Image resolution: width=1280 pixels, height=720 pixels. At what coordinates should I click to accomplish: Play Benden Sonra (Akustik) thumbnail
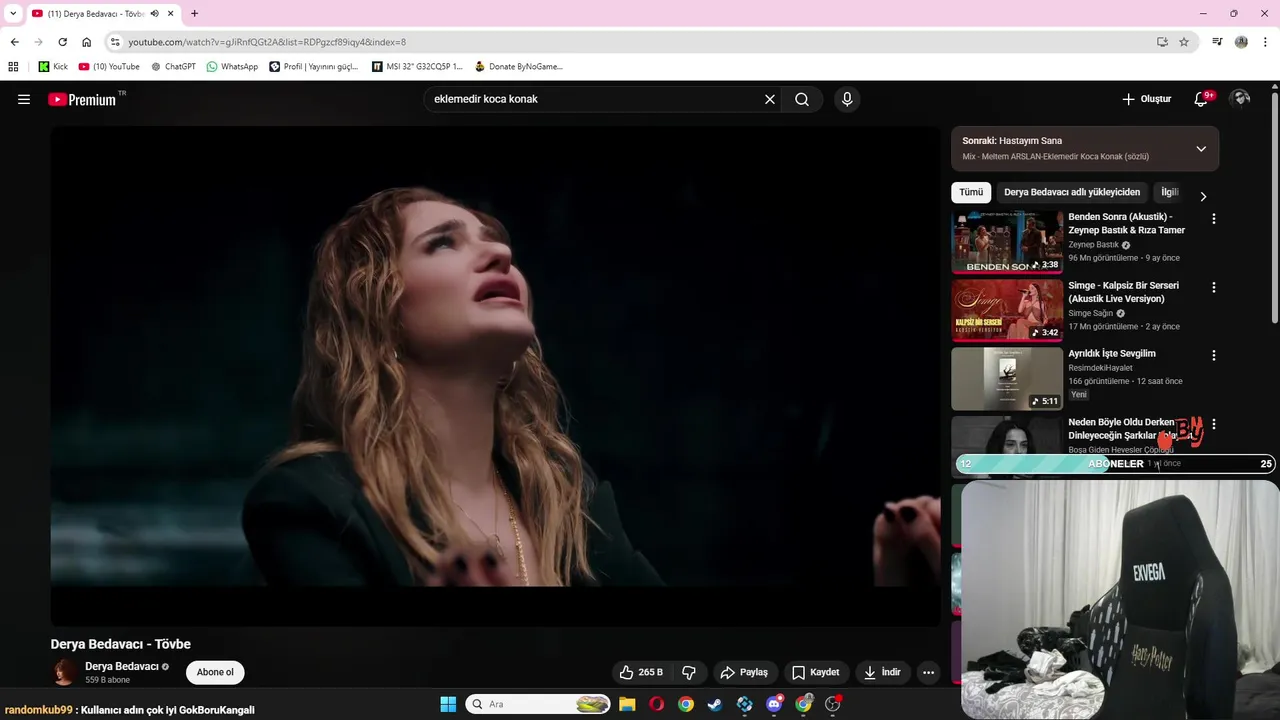click(1007, 242)
